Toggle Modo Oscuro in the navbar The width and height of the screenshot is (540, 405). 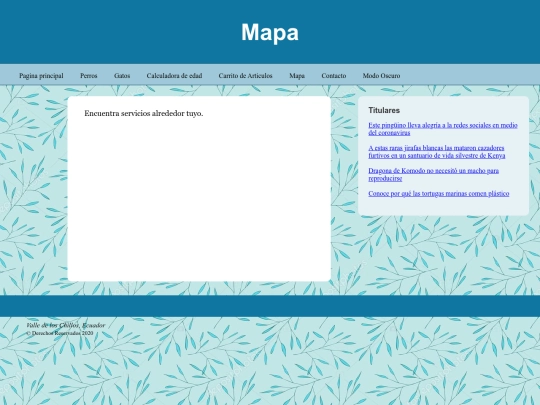tap(381, 76)
